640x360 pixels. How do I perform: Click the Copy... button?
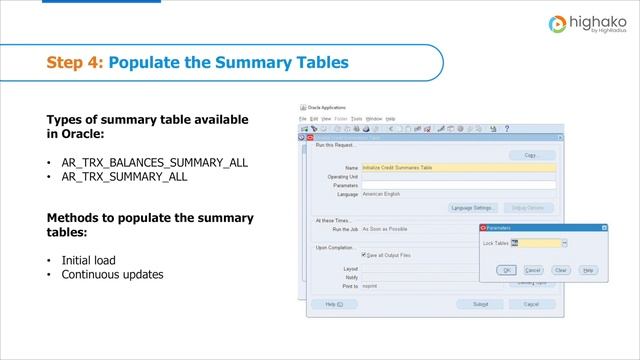532,155
